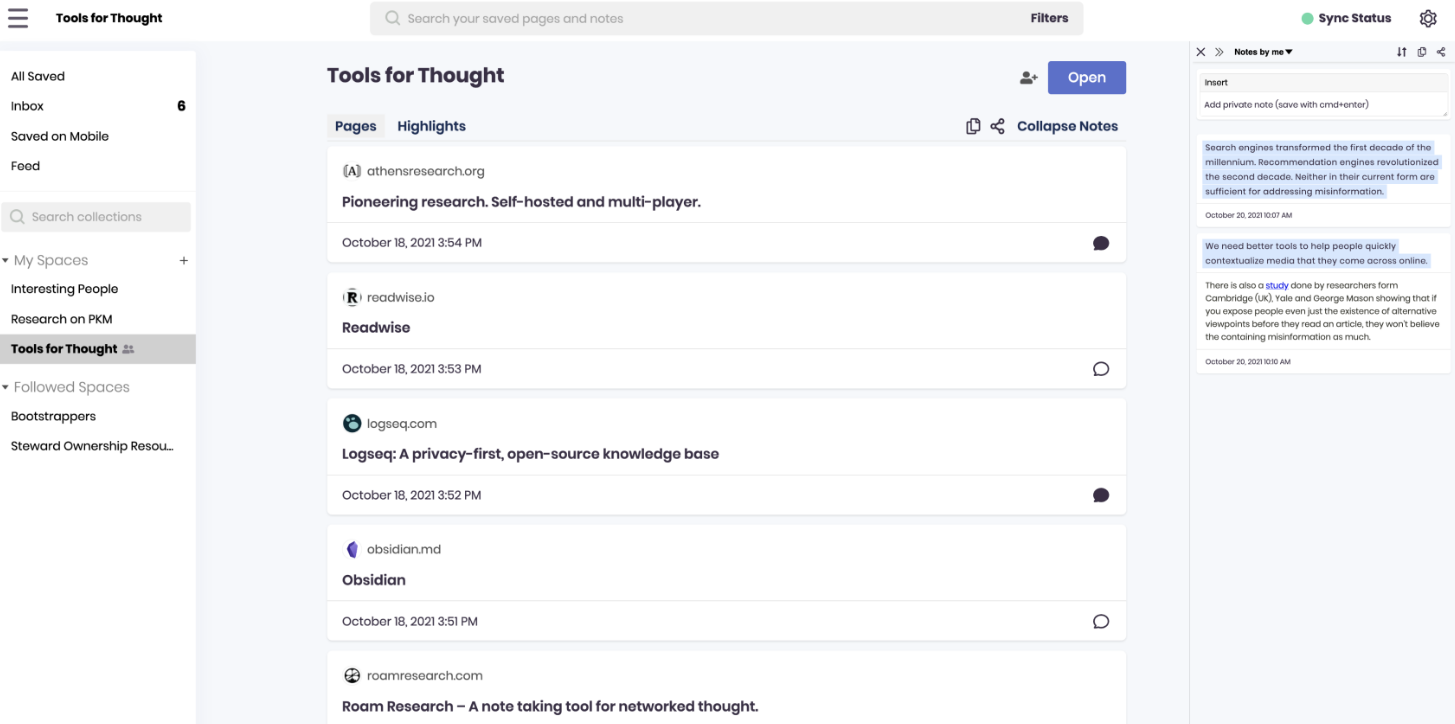Open Logseq privacy-first page title

[x=530, y=454]
